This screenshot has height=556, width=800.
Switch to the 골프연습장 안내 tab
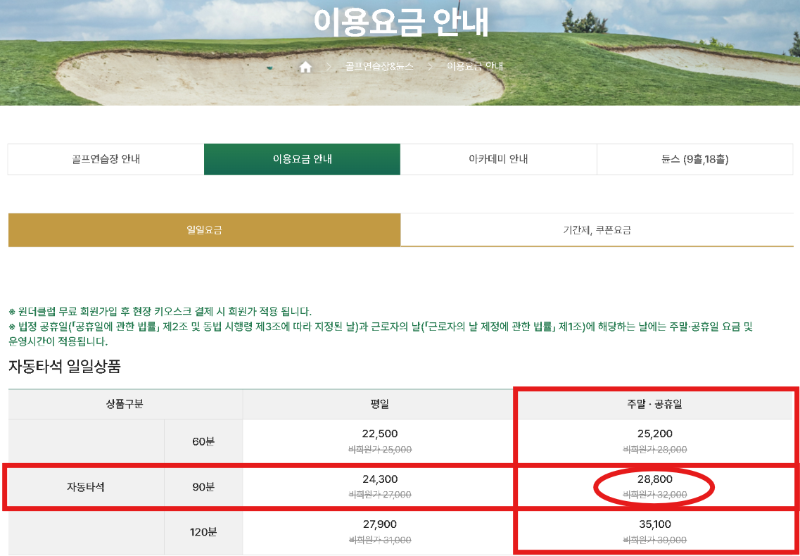click(106, 159)
